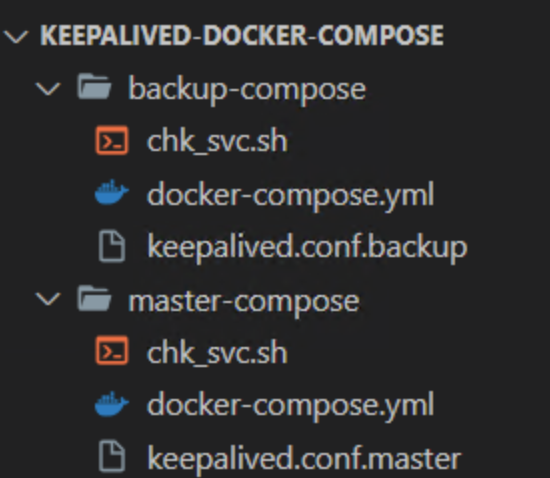The image size is (550, 478).
Task: Click the folder icon of master-compose
Action: [x=94, y=298]
